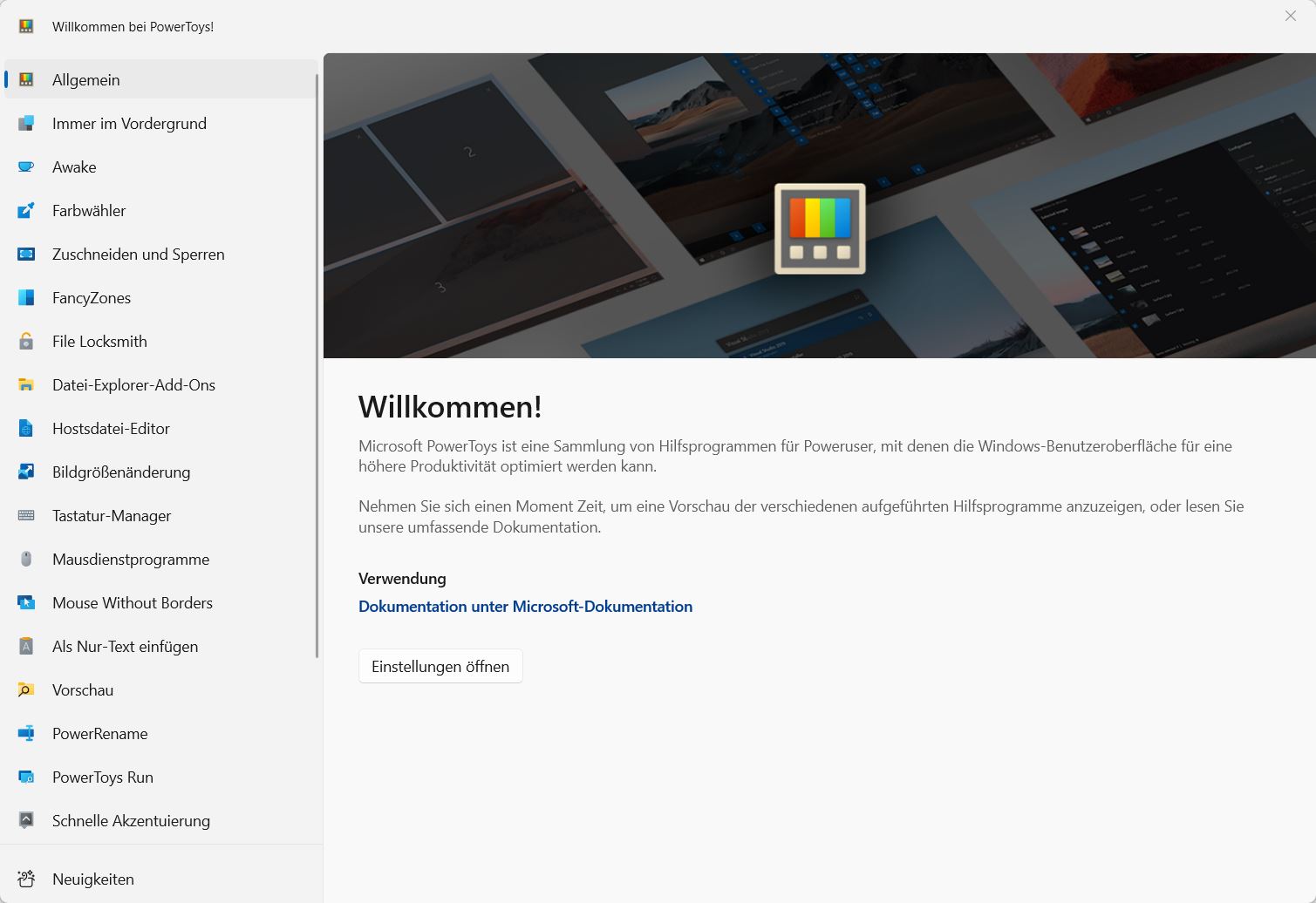
Task: Click the window title Willkommen bei PowerToys!
Action: 133,27
